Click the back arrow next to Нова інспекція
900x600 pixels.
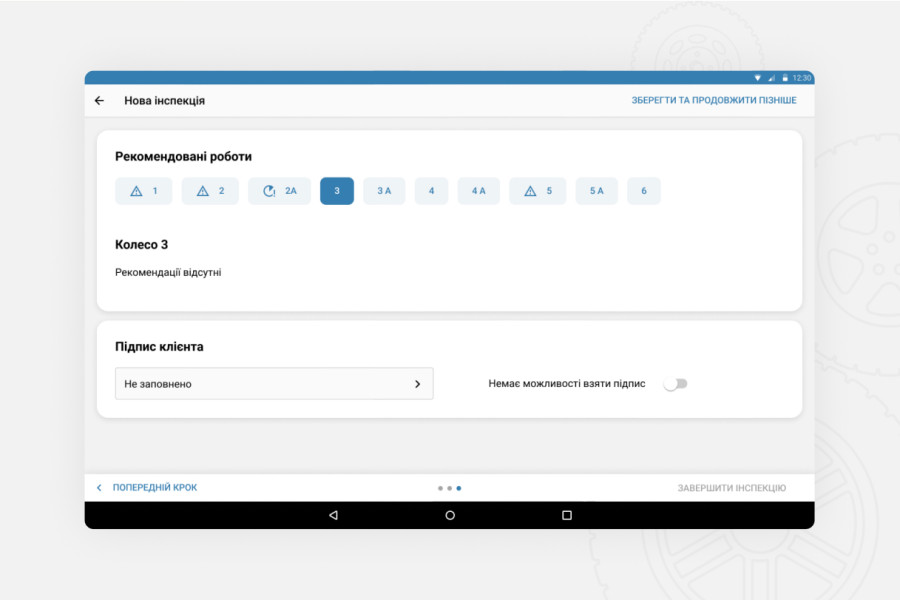[x=99, y=101]
